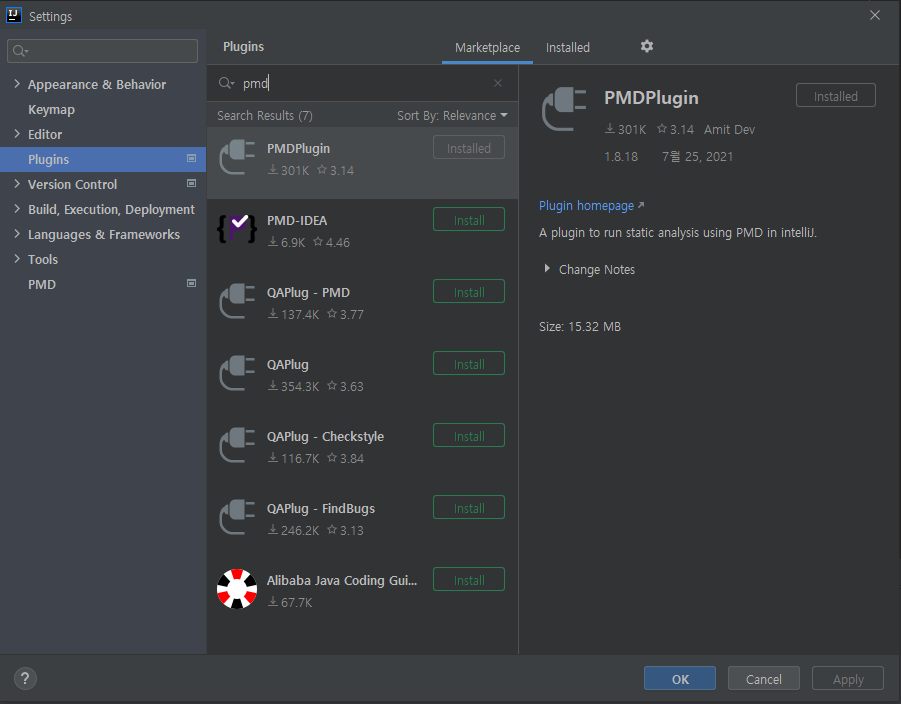Screen dimensions: 901x704
Task: Open the help question mark button
Action: [25, 679]
